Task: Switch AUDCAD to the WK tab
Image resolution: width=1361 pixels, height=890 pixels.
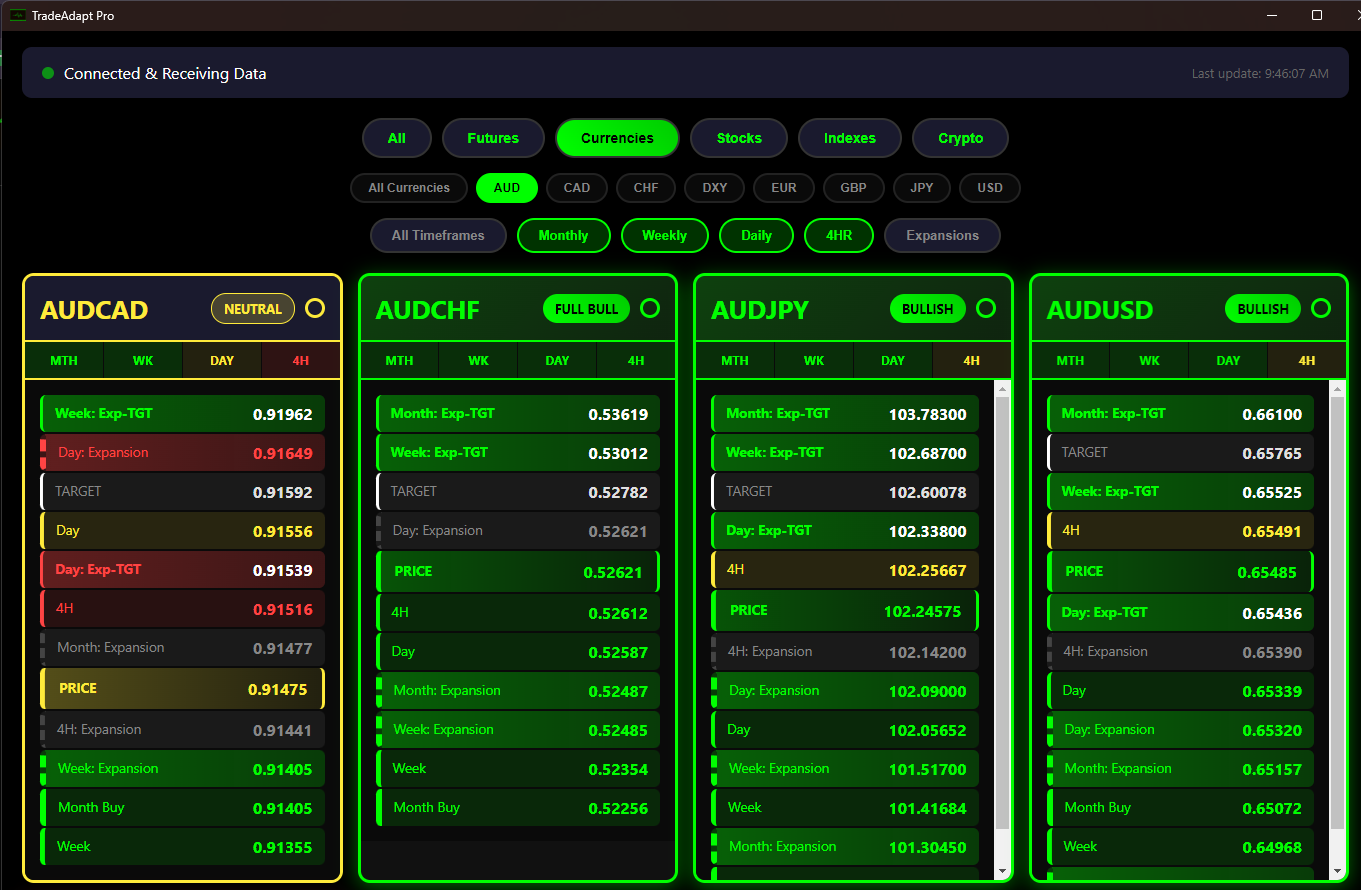Action: [142, 360]
